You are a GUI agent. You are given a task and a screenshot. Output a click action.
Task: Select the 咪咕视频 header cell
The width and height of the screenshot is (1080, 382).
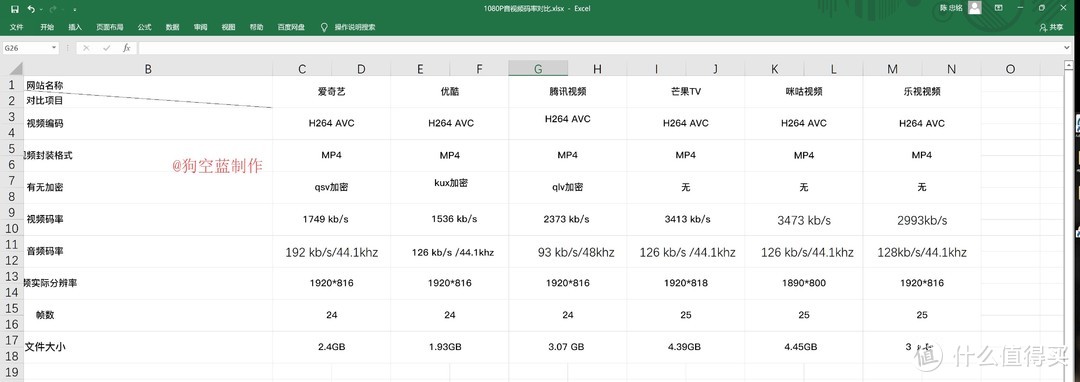(804, 92)
